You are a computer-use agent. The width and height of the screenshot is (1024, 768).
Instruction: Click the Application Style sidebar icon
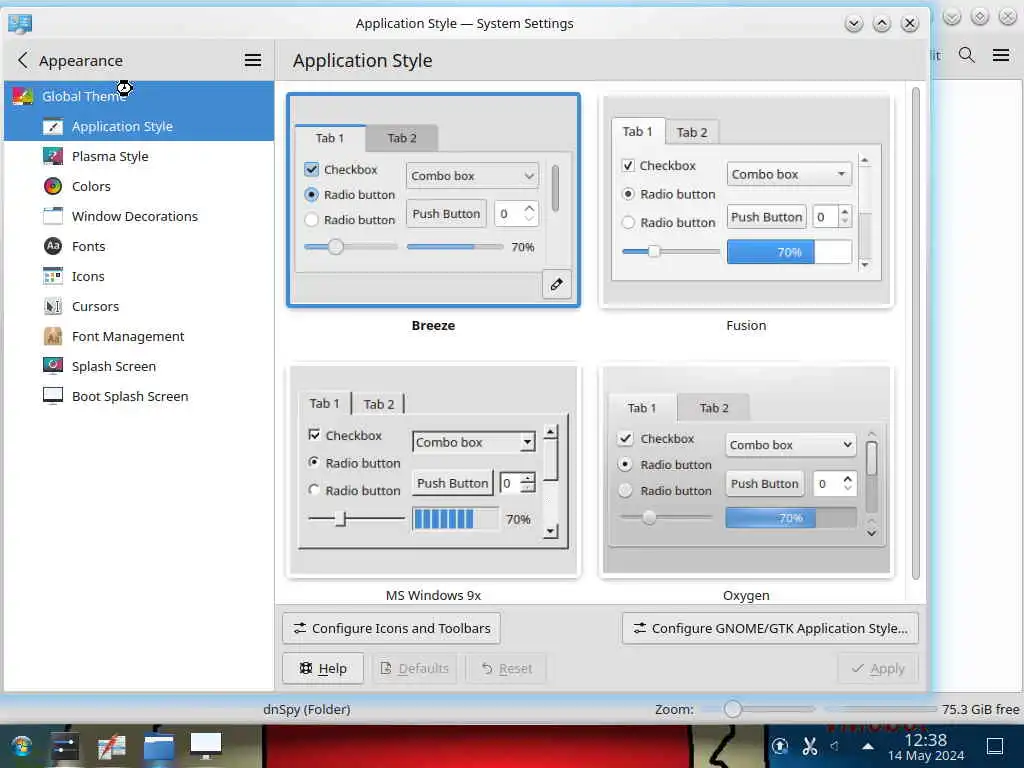click(x=53, y=126)
